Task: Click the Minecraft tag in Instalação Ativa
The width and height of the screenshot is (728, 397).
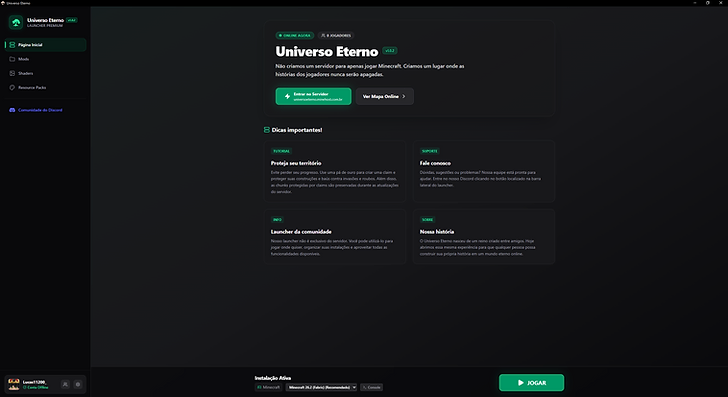Action: [x=268, y=387]
